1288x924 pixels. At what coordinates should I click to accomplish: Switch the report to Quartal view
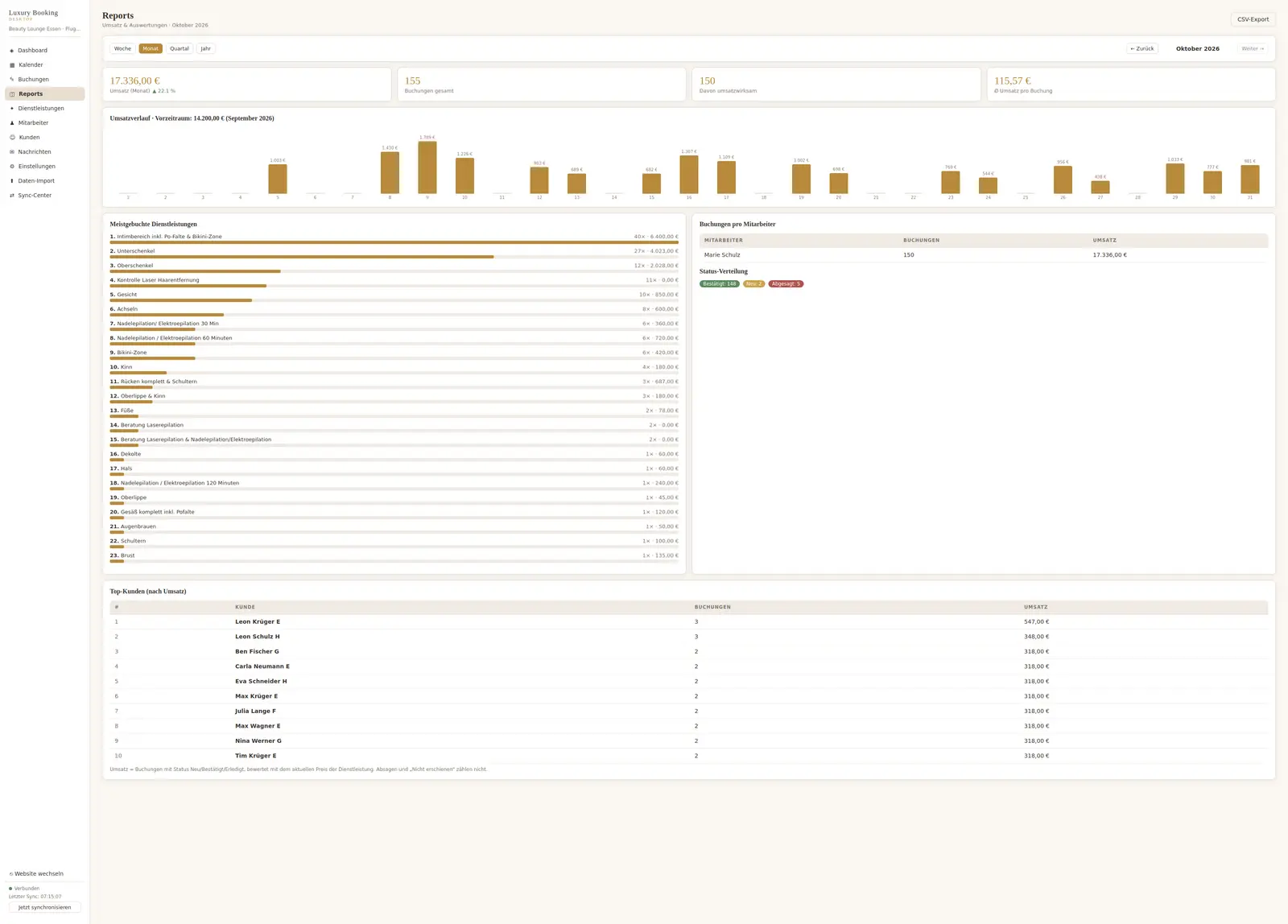[x=180, y=48]
